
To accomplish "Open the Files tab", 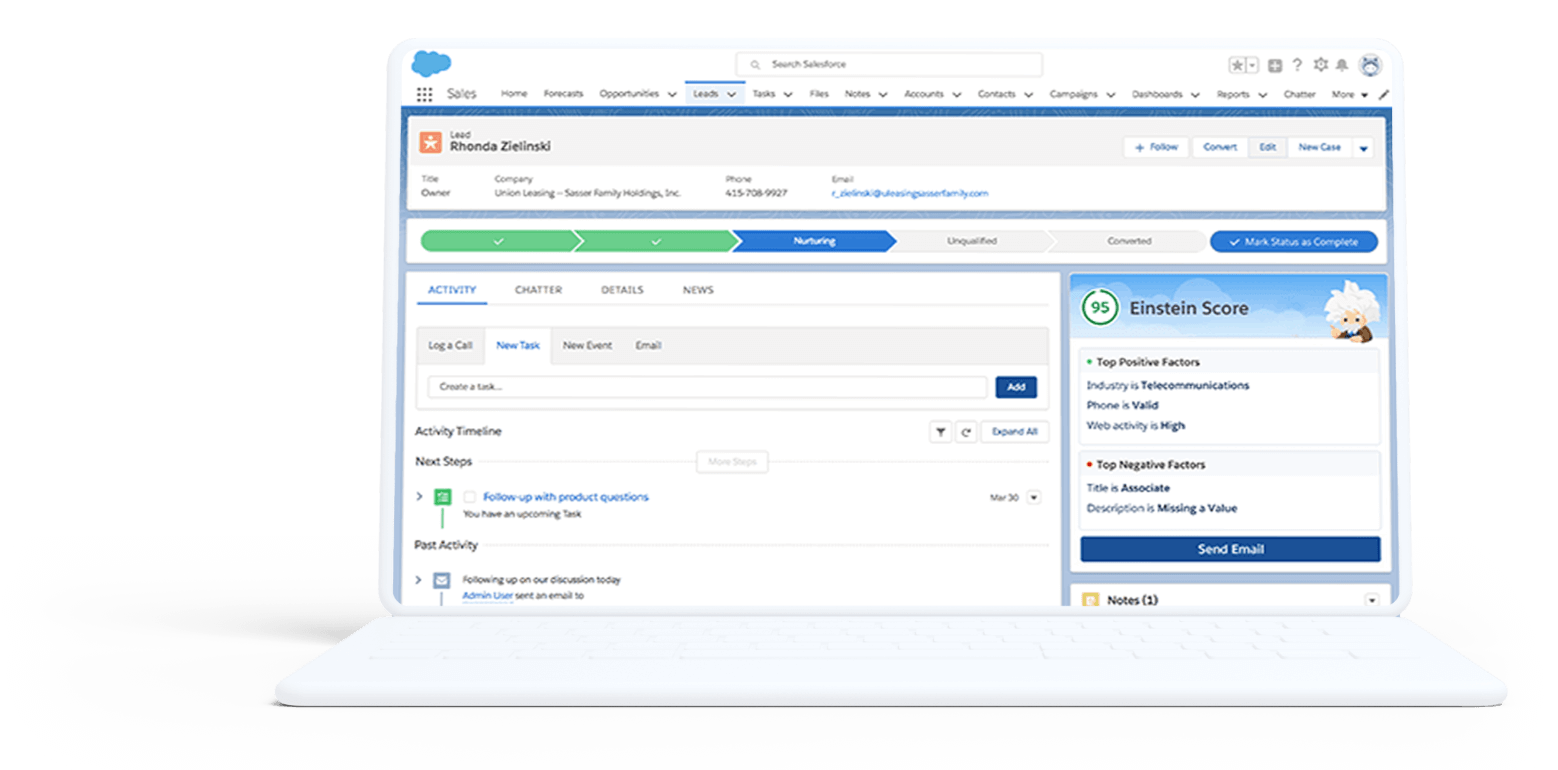I will [819, 94].
